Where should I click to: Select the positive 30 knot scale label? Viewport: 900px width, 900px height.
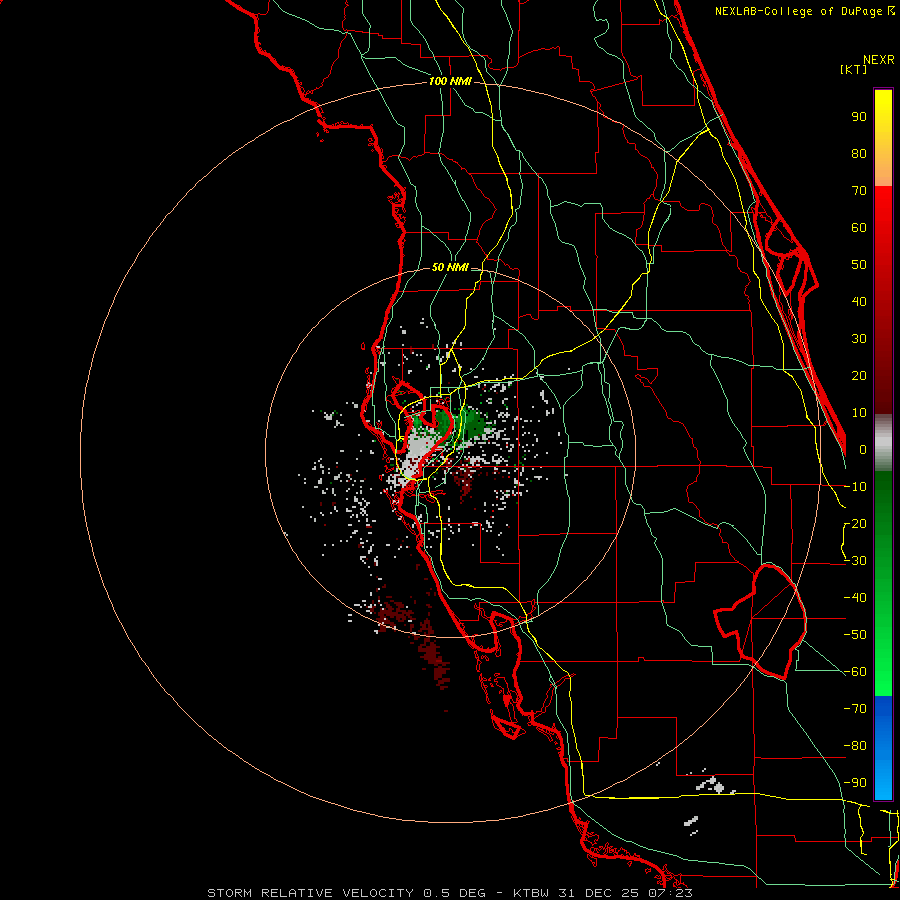[x=859, y=339]
